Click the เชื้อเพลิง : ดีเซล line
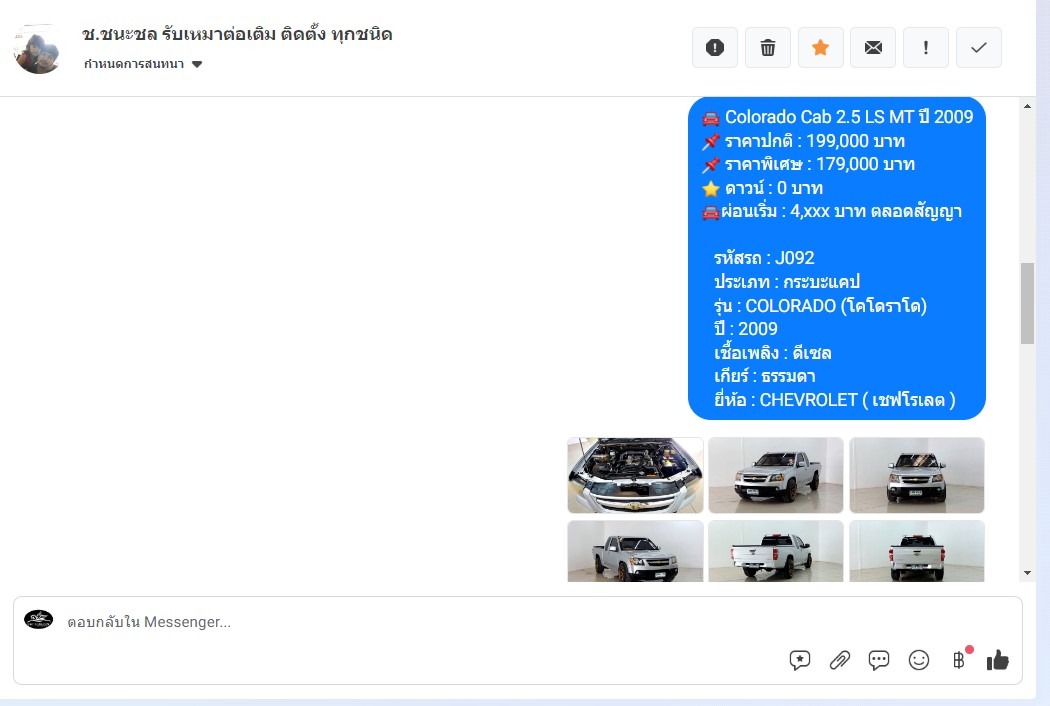This screenshot has height=706, width=1050. click(x=772, y=353)
